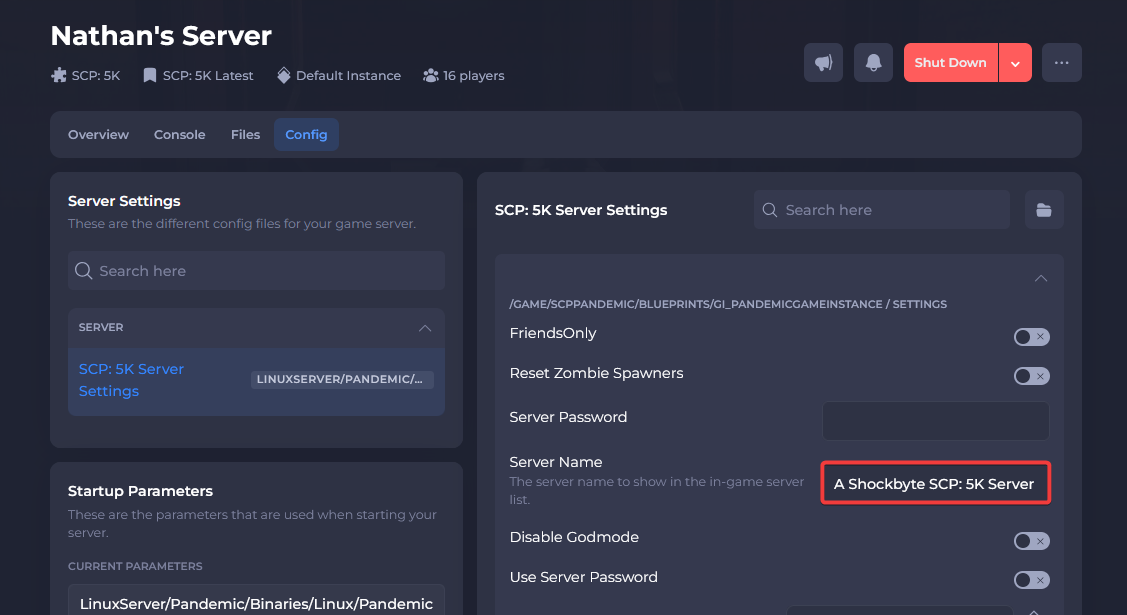Click magnifier icon in SCP: 5K settings search
Viewport: 1127px width, 615px height.
(x=770, y=210)
